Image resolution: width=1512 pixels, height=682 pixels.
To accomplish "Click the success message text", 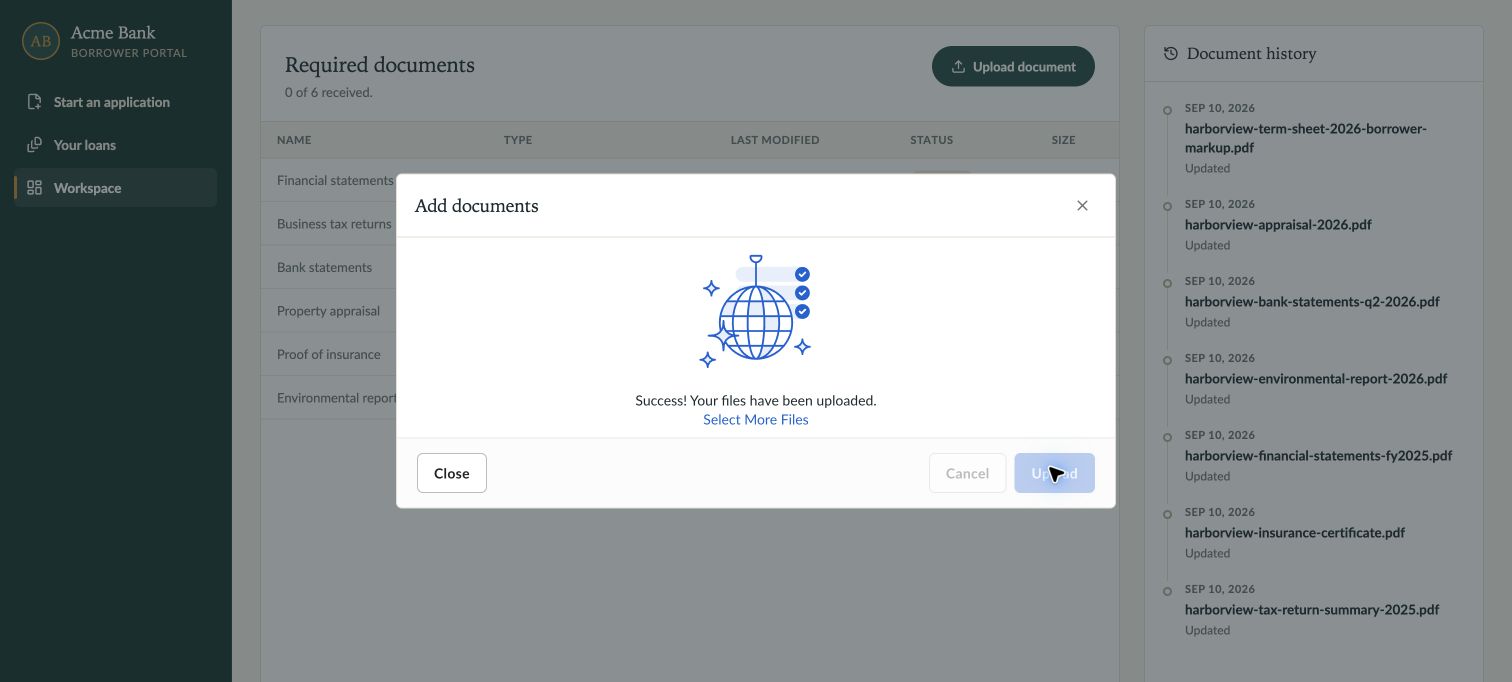I will click(x=756, y=400).
